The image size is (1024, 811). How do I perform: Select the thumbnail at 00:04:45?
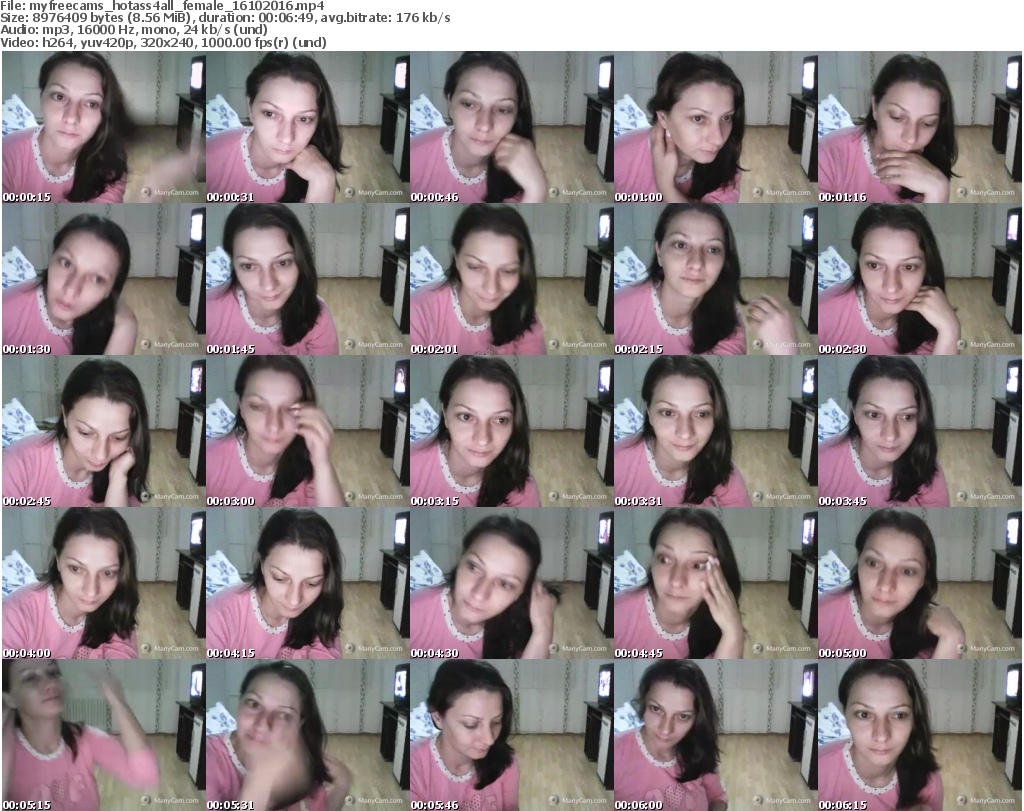point(715,584)
